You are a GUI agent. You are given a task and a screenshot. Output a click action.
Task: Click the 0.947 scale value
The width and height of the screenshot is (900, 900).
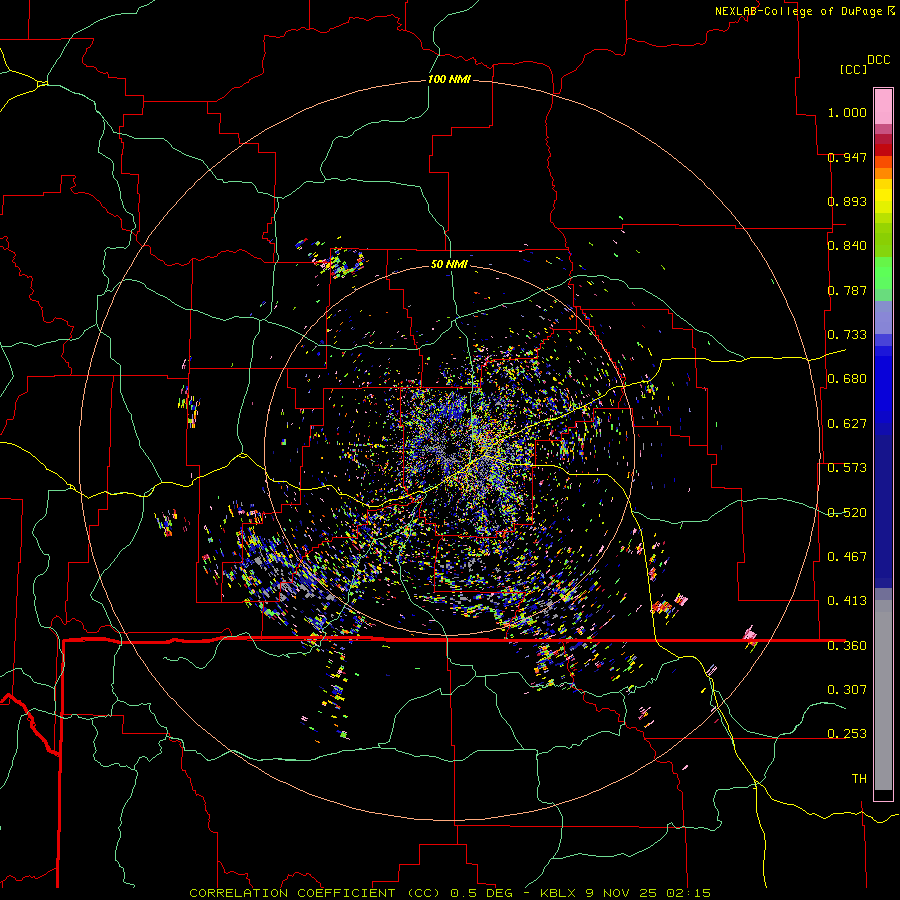point(847,157)
